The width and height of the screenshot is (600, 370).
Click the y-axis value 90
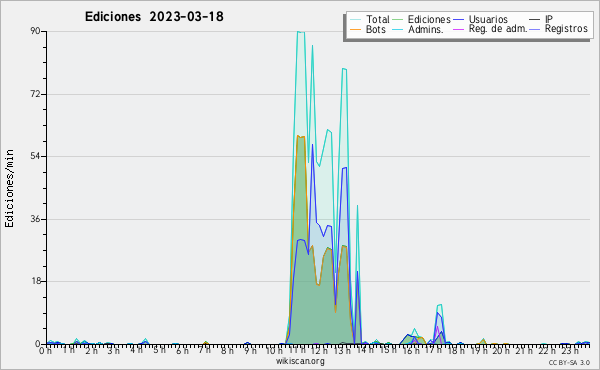pyautogui.click(x=36, y=31)
